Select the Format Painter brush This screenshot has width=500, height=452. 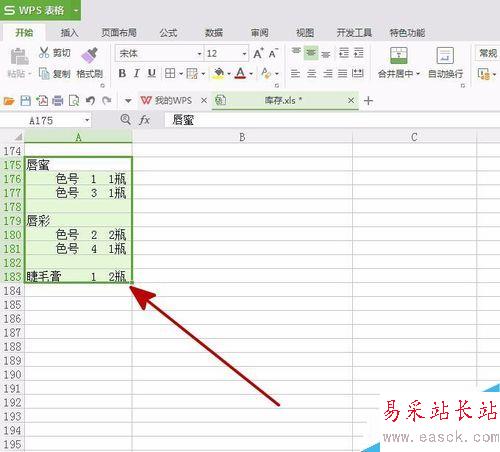pyautogui.click(x=89, y=55)
